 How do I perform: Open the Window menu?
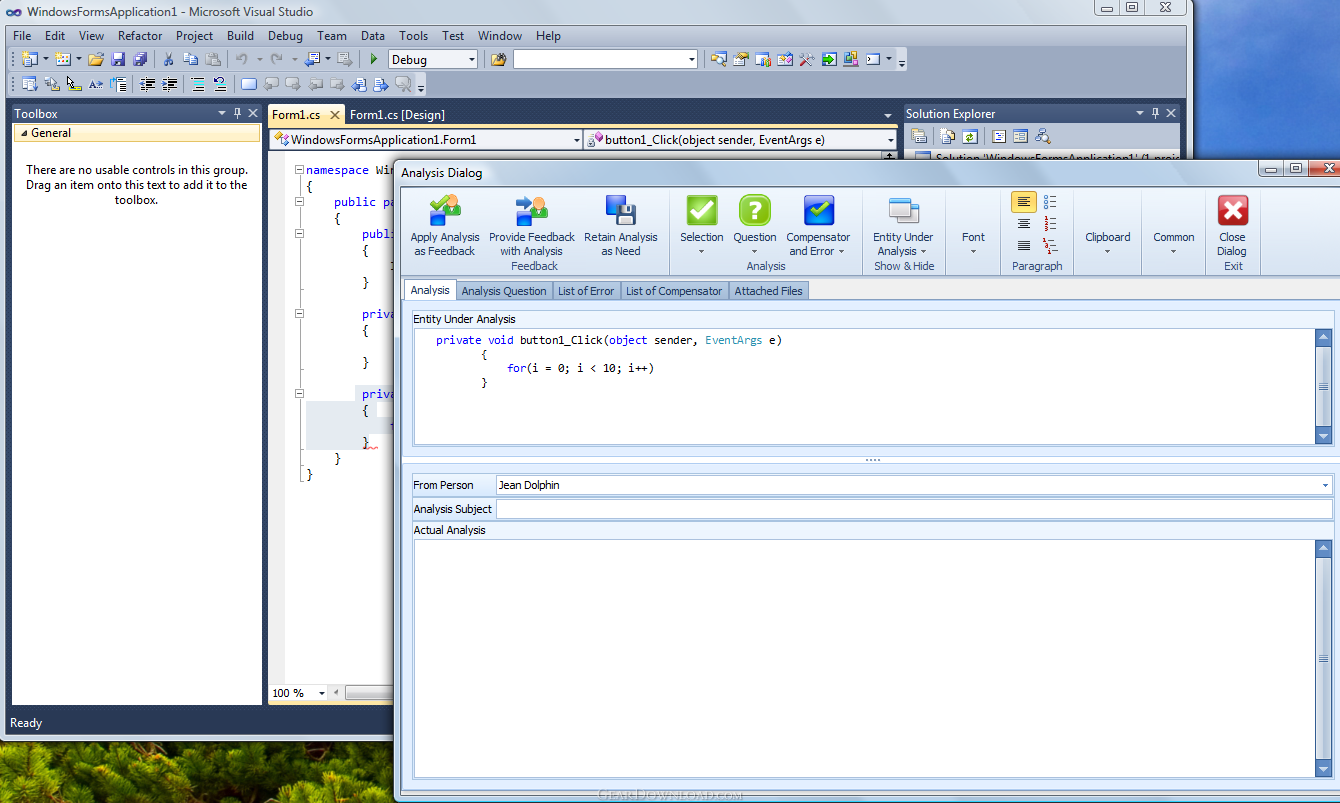tap(500, 36)
